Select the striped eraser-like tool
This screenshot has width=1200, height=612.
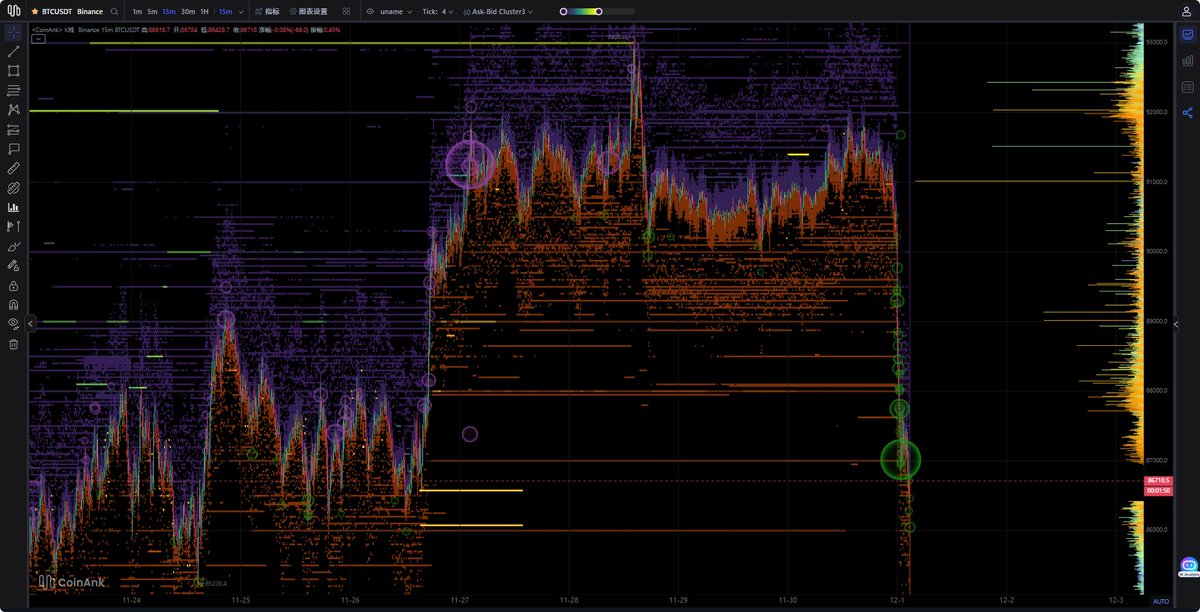coord(14,188)
